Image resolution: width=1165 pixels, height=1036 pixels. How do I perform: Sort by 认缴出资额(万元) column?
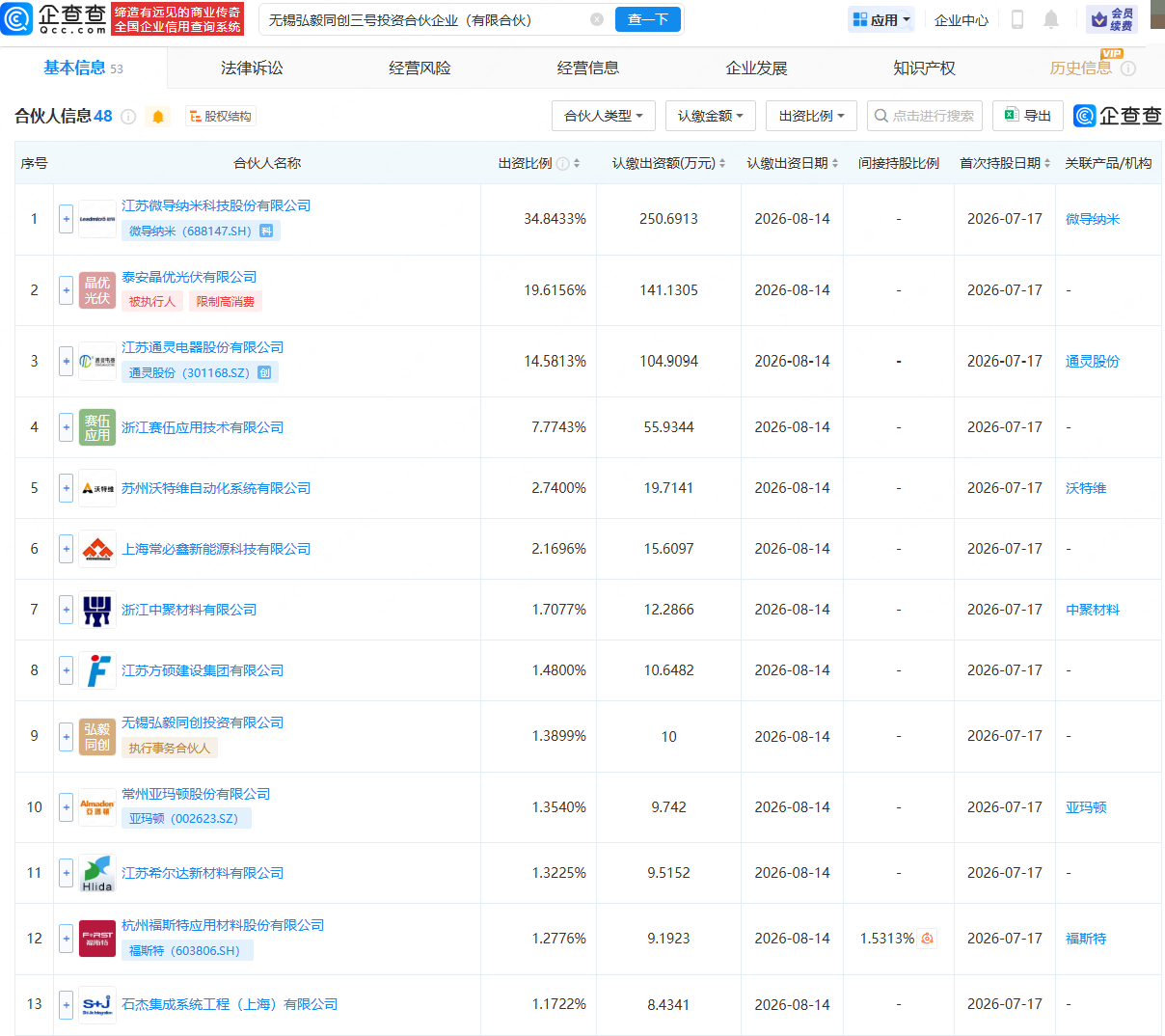coord(722,164)
